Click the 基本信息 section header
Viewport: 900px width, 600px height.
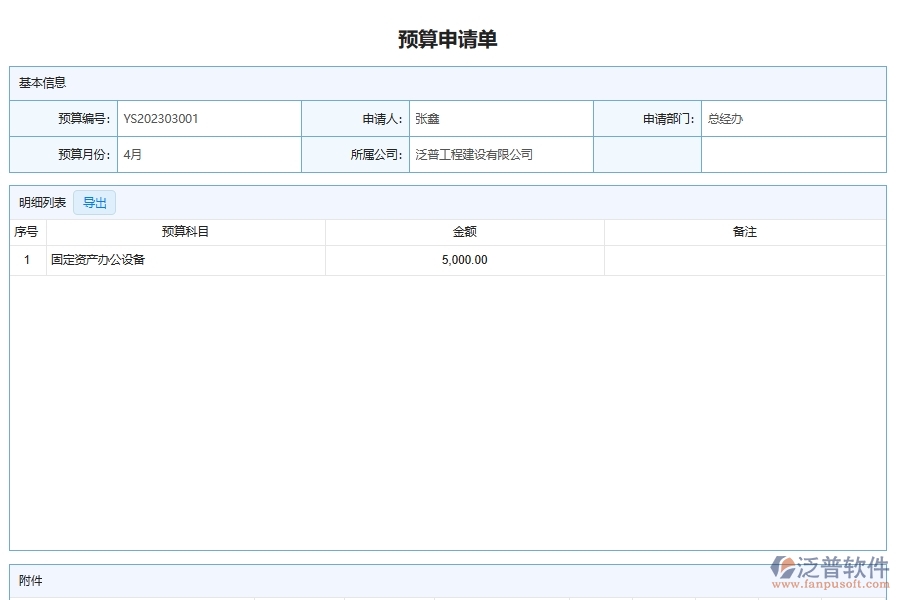coord(44,83)
